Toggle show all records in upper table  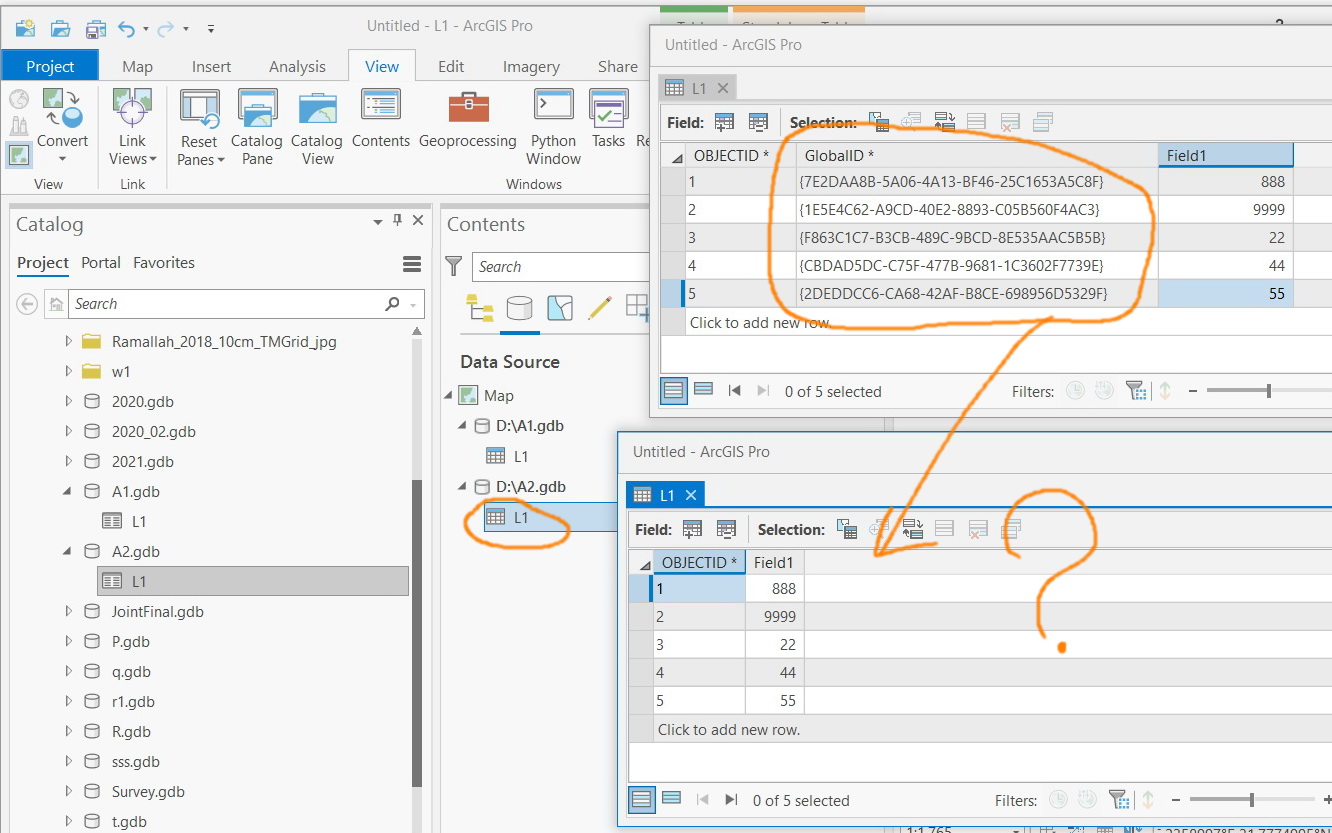[x=674, y=390]
